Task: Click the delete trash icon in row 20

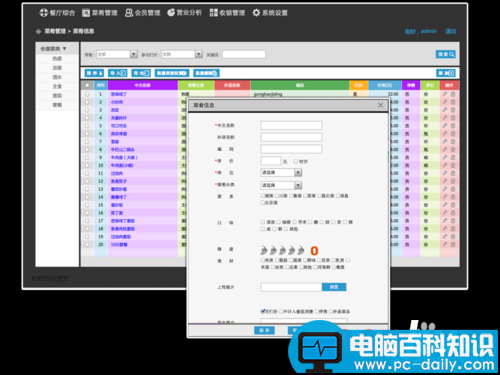Action: pos(453,244)
